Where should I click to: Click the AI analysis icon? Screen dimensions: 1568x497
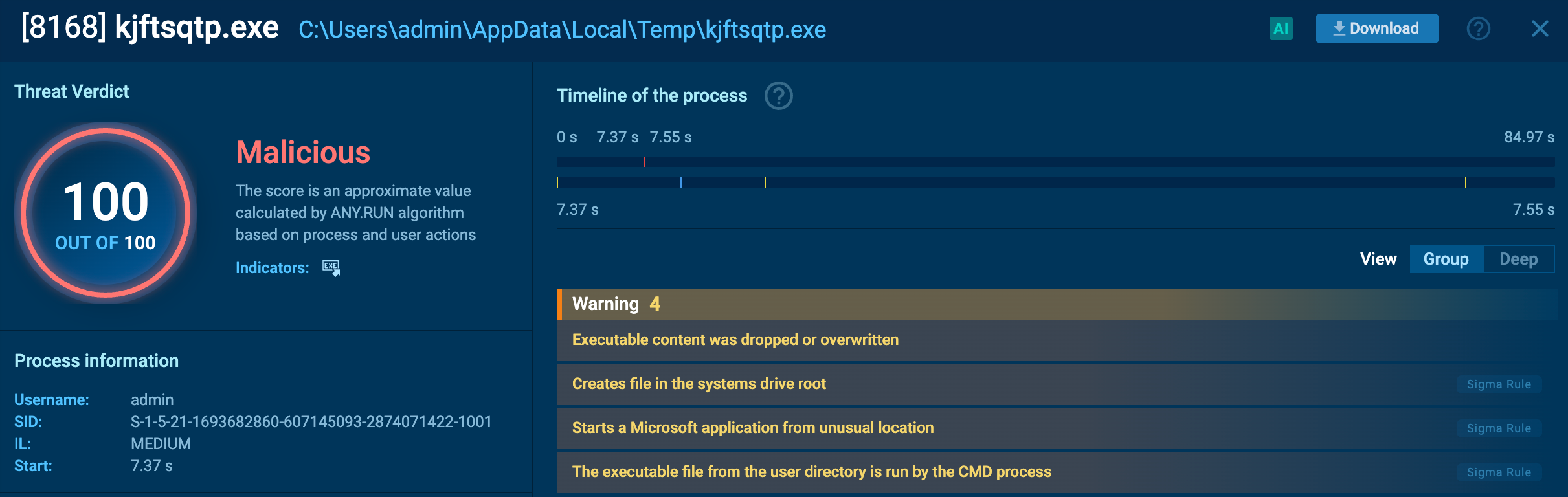click(1281, 28)
